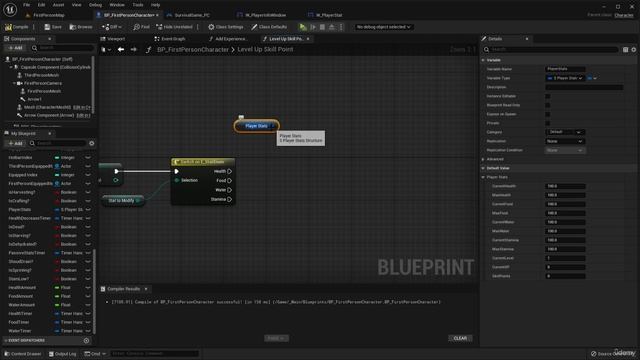Open the Diff dropdown in toolbar
Screen dimensions: 640x360
(111, 27)
